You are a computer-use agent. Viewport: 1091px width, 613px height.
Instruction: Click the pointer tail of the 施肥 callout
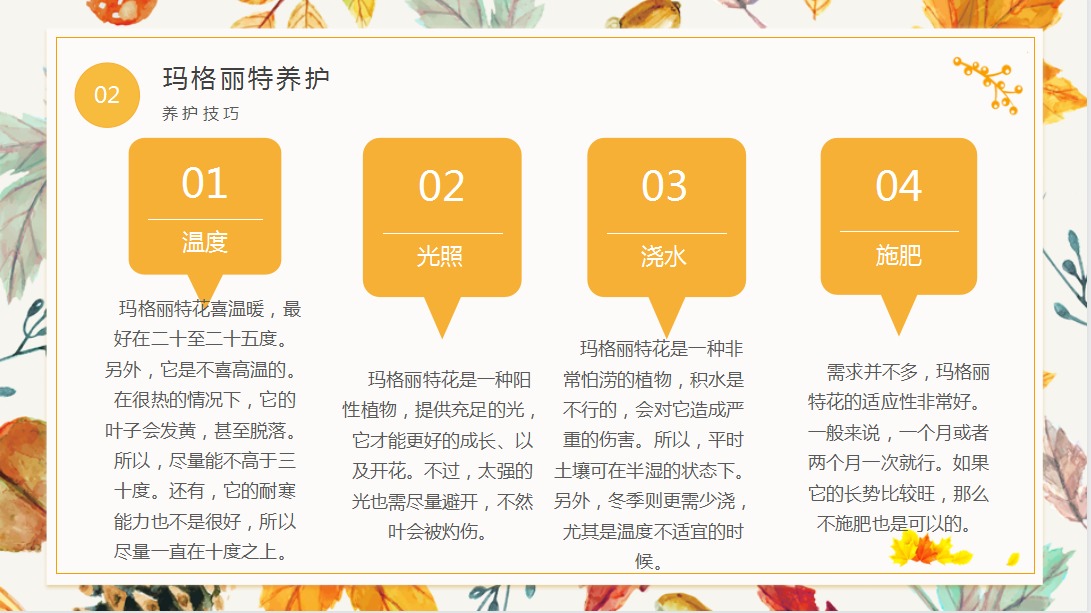click(x=899, y=314)
